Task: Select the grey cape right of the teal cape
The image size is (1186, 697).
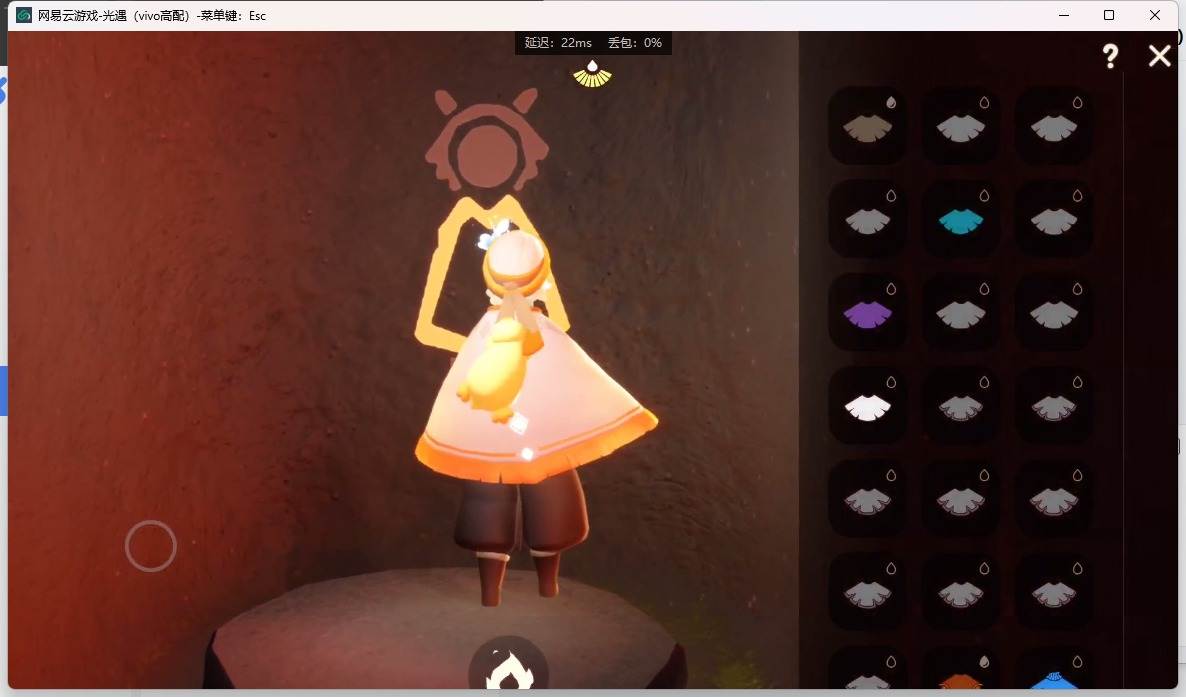Action: 1054,221
